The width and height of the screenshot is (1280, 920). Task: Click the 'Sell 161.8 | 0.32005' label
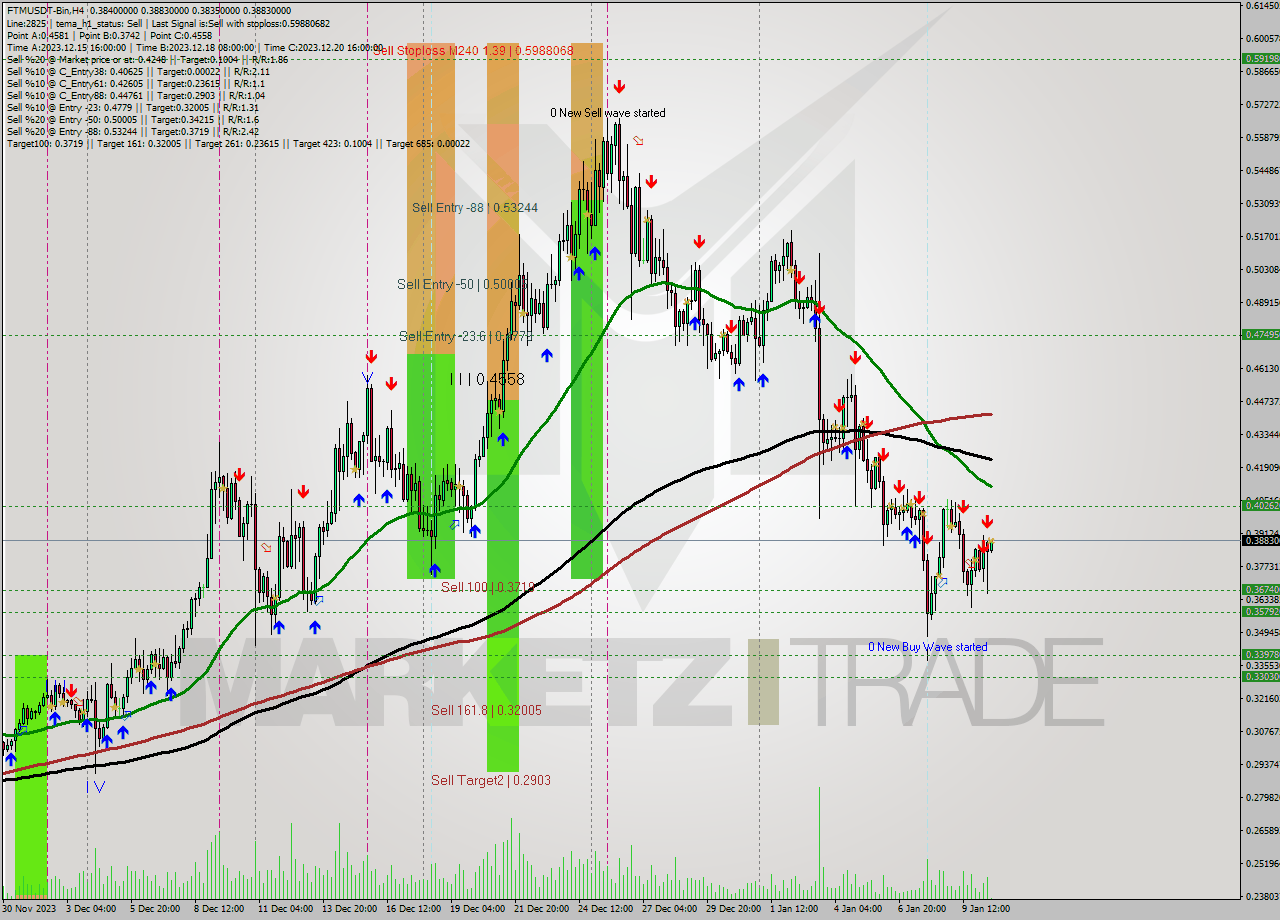(x=486, y=710)
